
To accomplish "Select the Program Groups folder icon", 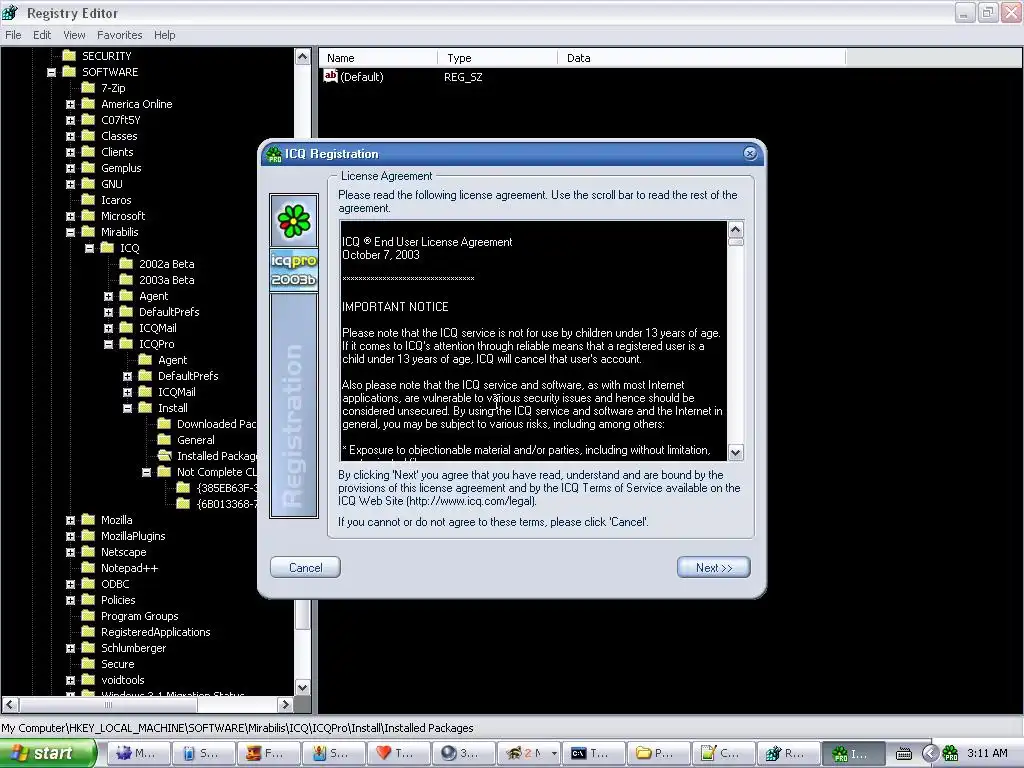I will click(88, 616).
